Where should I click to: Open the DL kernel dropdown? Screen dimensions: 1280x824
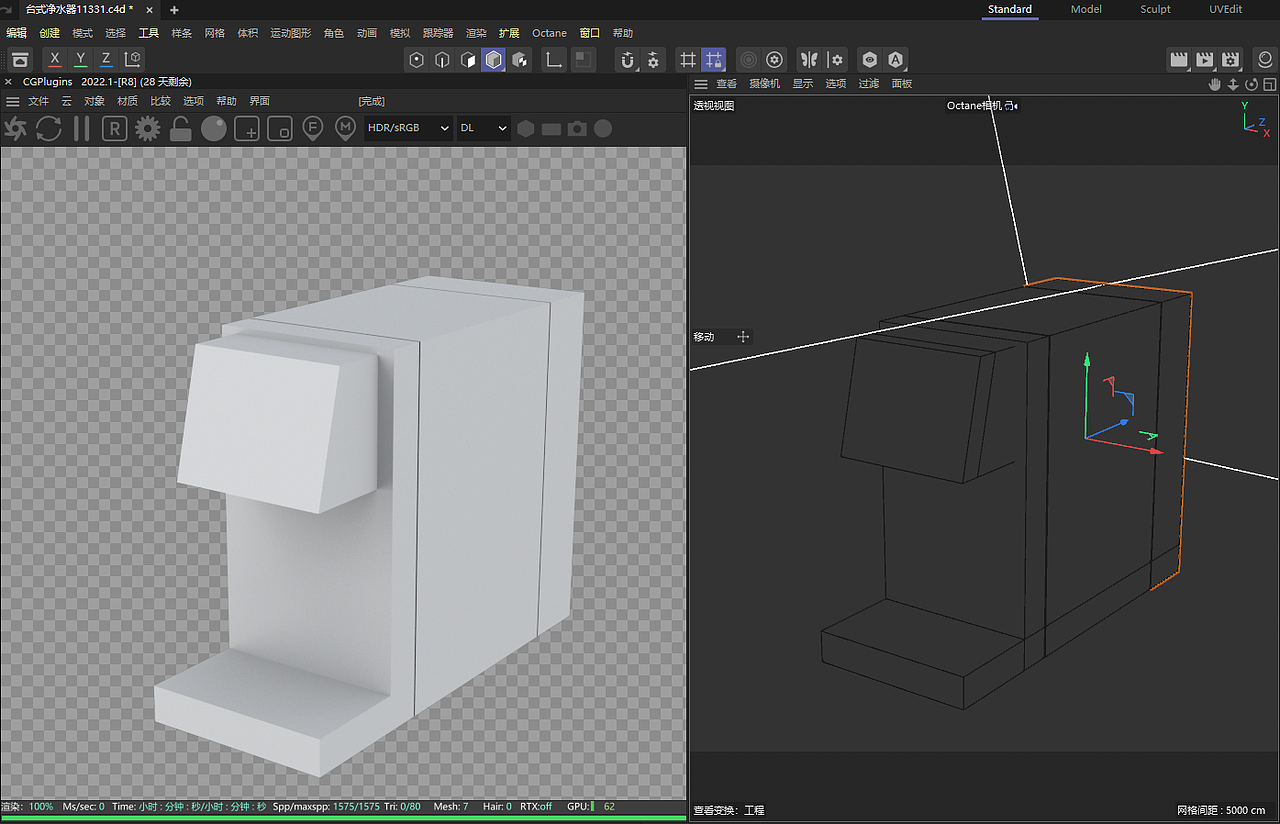[483, 128]
